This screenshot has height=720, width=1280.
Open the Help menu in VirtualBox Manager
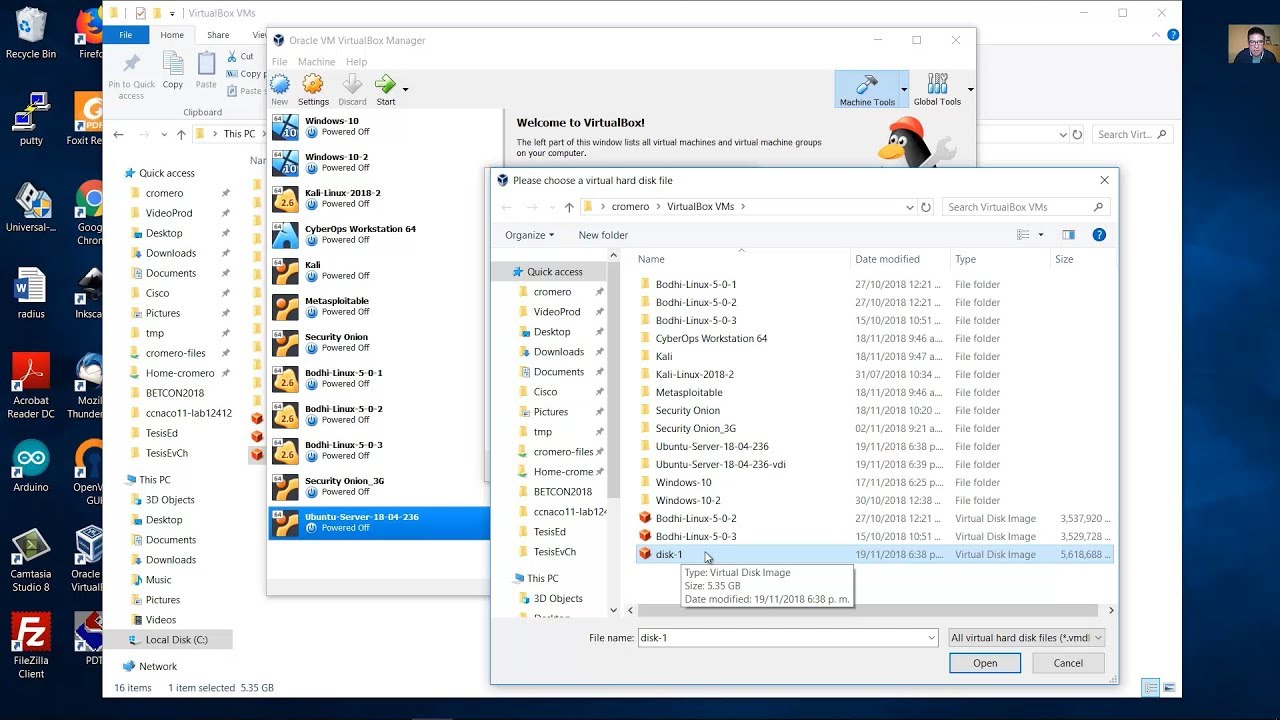(356, 62)
